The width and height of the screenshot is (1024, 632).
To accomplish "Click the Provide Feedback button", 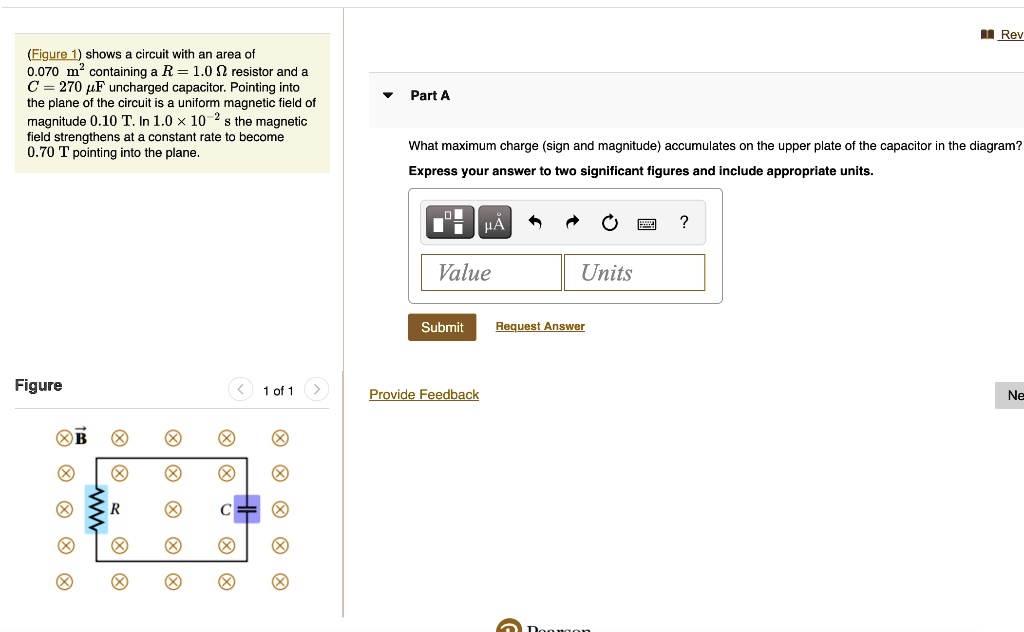I will (424, 394).
